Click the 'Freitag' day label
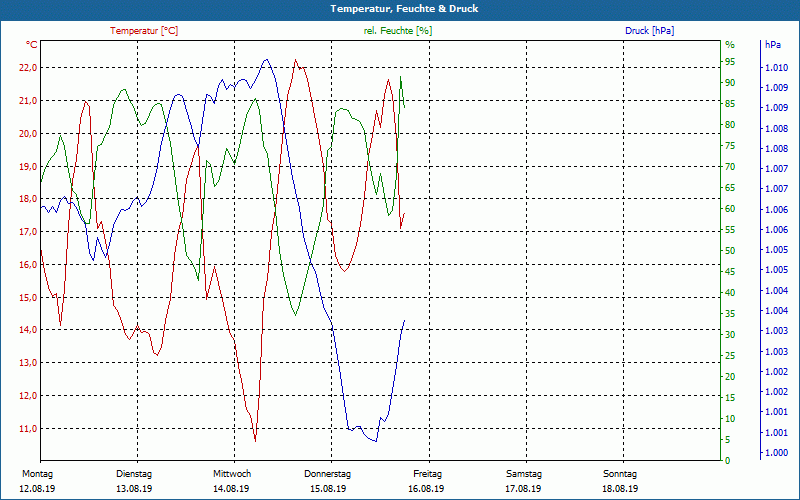Screen dimensions: 800x500 pyautogui.click(x=428, y=474)
